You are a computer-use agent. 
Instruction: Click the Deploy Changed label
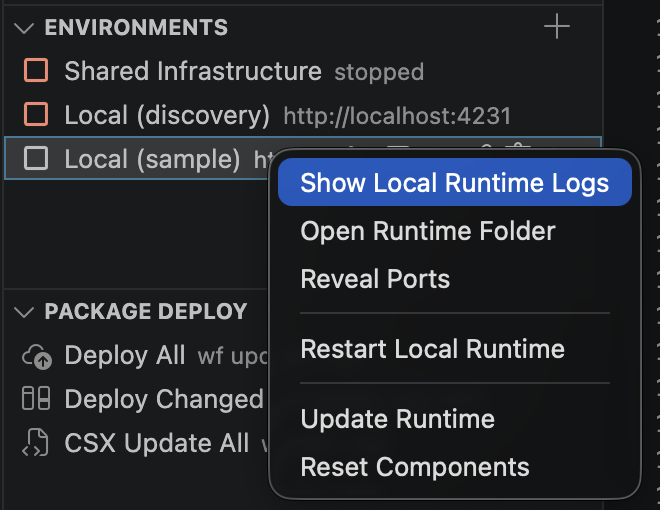tap(164, 399)
